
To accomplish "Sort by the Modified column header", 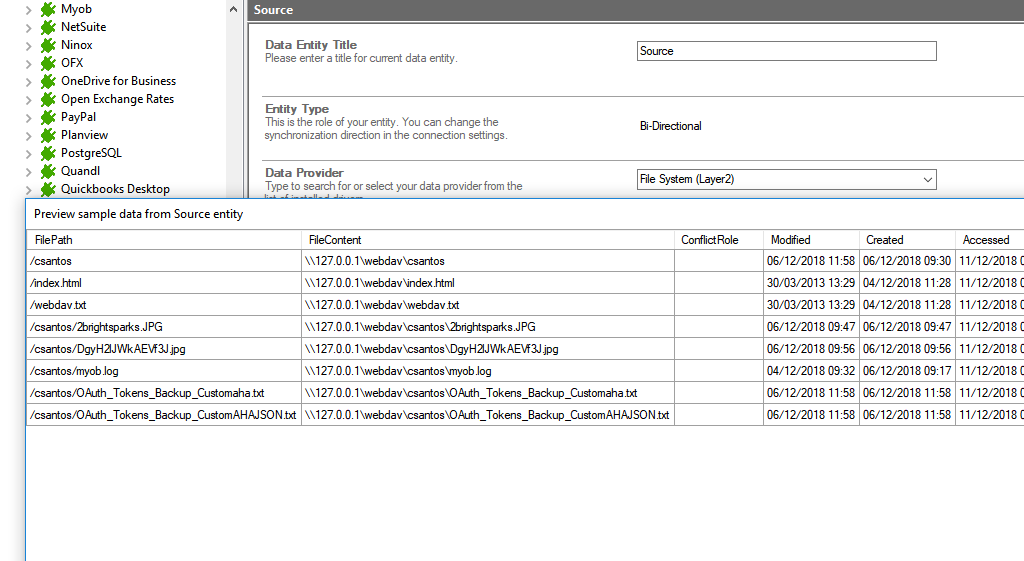I will pos(810,240).
